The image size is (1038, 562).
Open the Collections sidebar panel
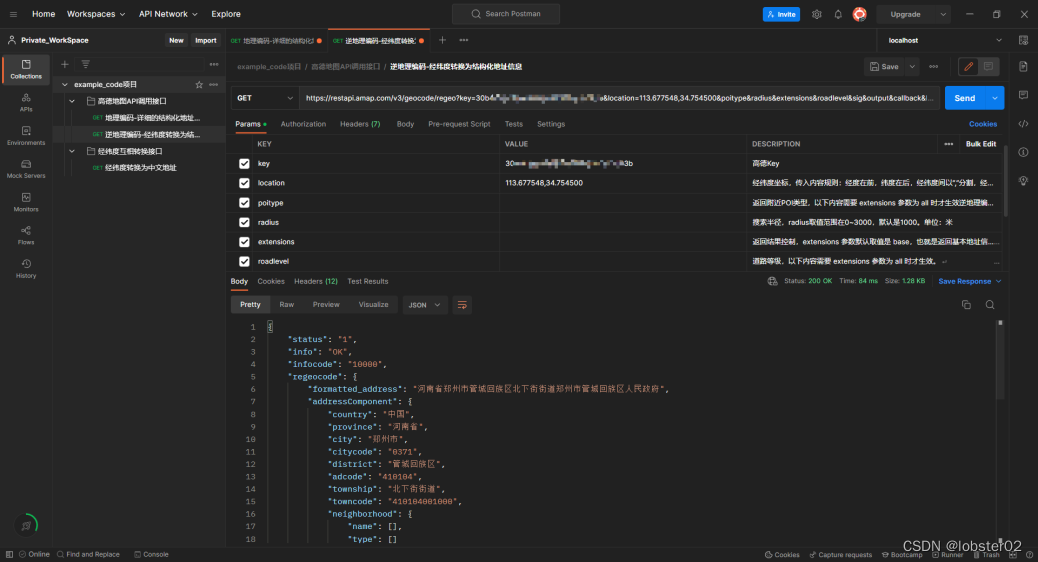pyautogui.click(x=26, y=69)
